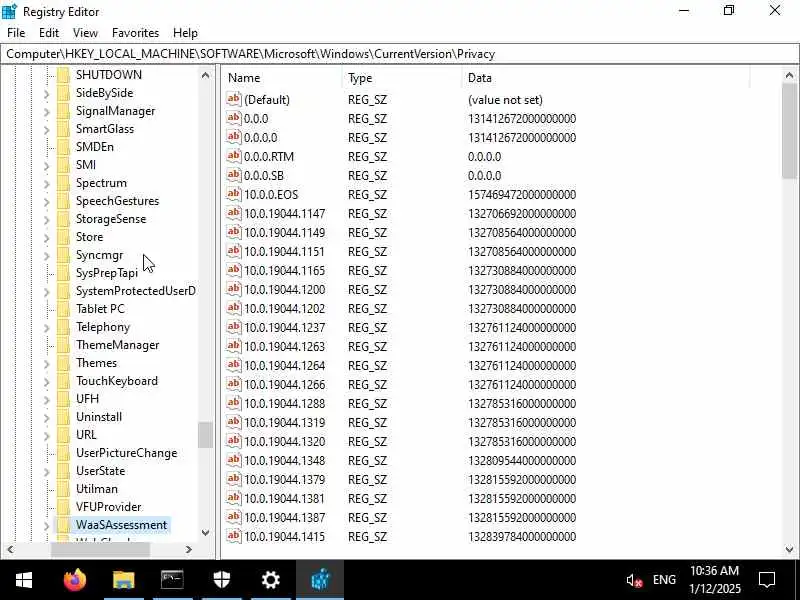Select the 10.0.19044.1200 value name

pos(285,289)
